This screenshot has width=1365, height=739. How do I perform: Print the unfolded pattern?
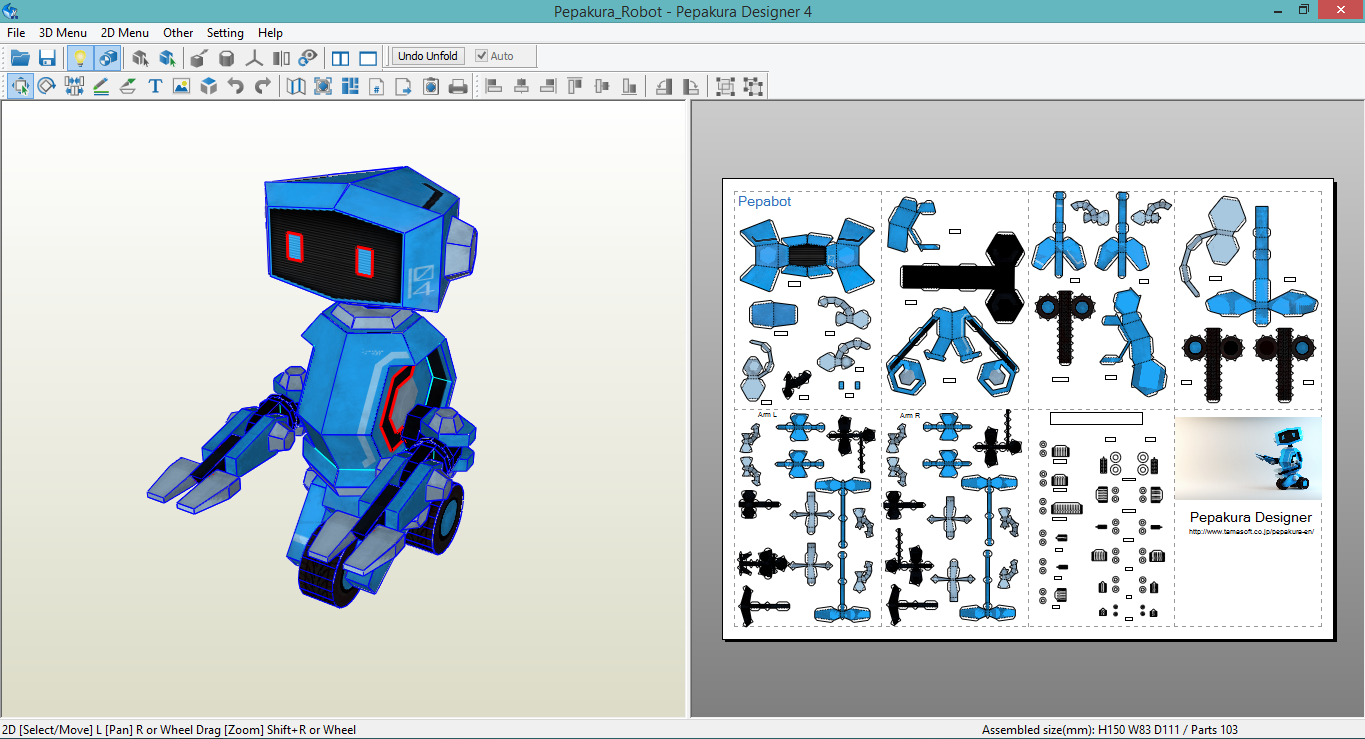(457, 86)
